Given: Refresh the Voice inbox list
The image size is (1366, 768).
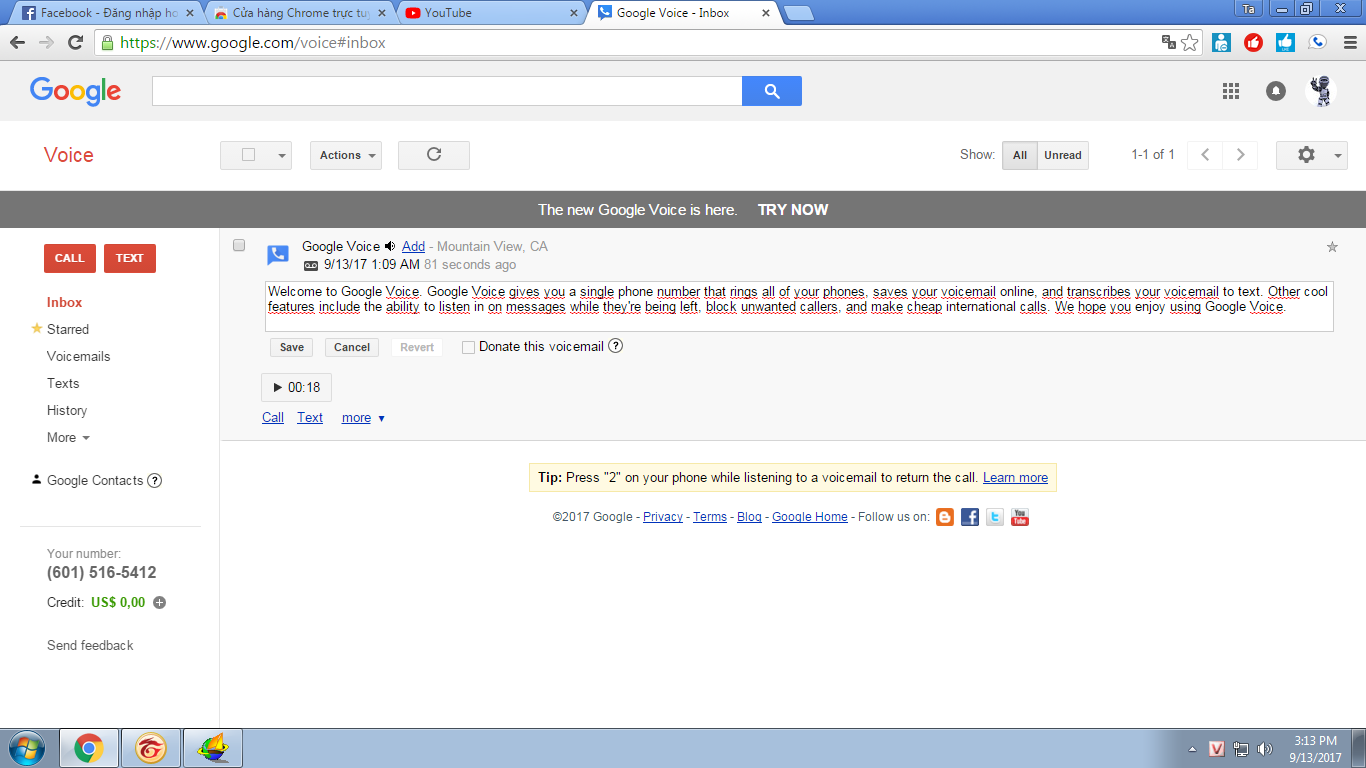Looking at the screenshot, I should point(434,155).
